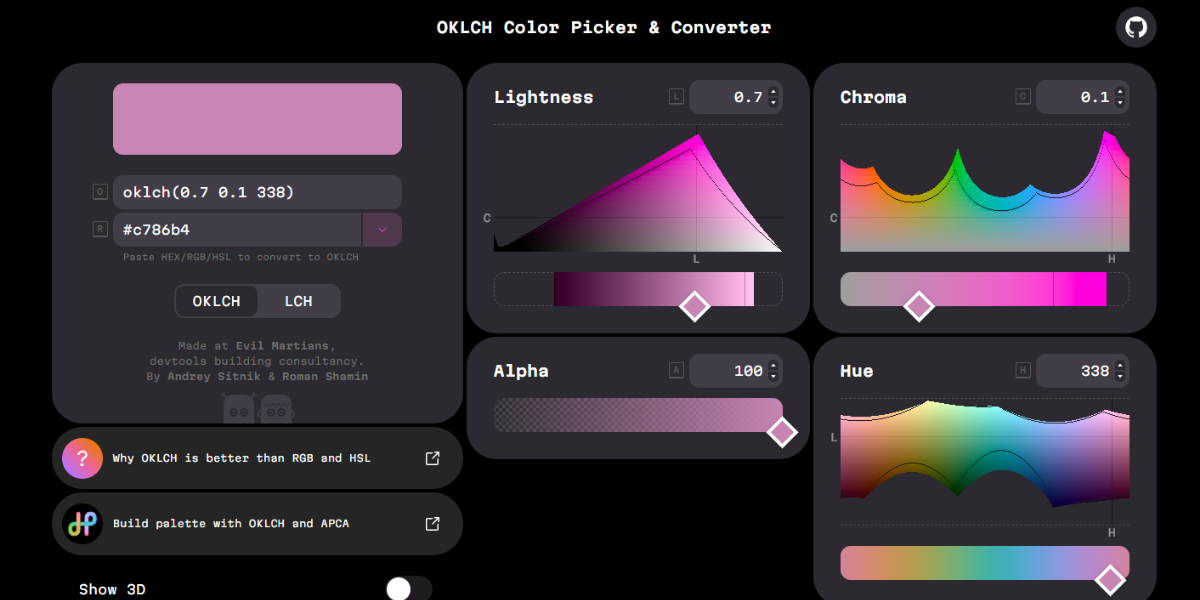
Task: Click the L badge icon in the Lightness panel
Action: point(676,96)
